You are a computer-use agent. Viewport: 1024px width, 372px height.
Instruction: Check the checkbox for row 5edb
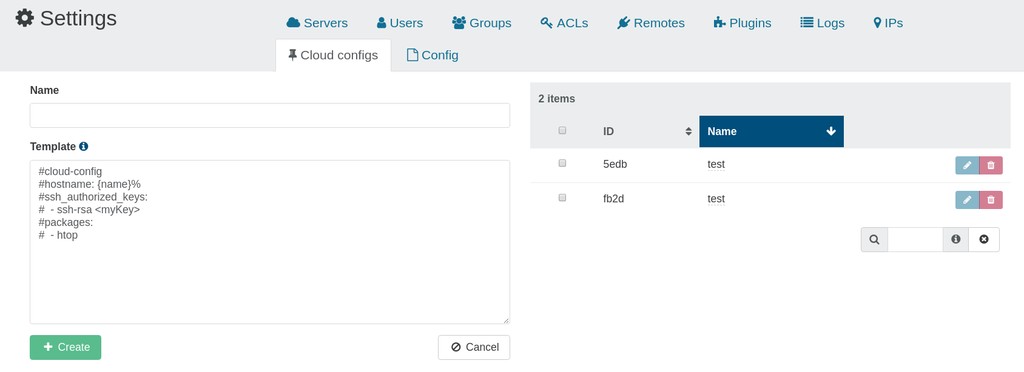(x=562, y=164)
